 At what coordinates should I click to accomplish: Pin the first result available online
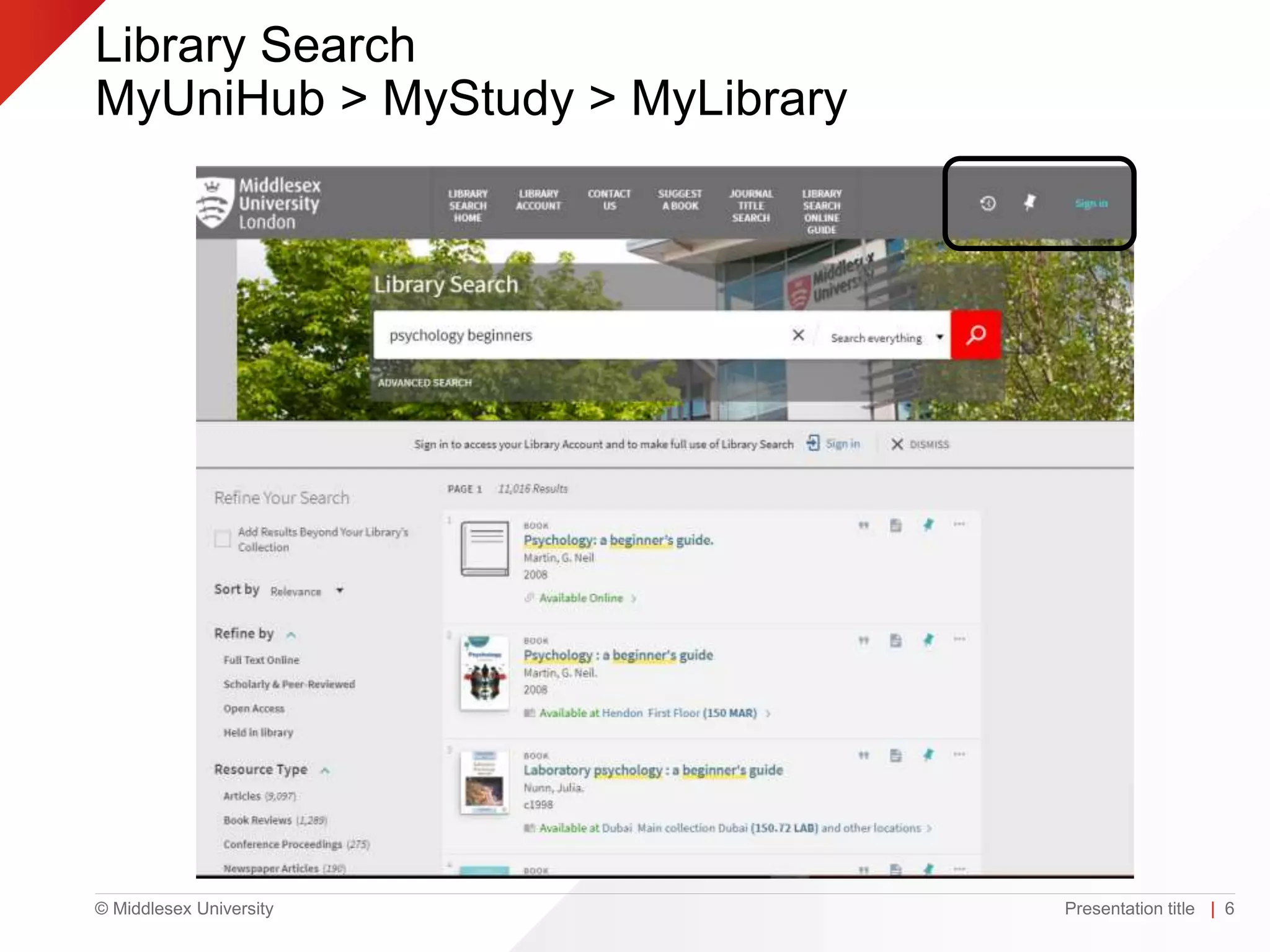pyautogui.click(x=928, y=525)
